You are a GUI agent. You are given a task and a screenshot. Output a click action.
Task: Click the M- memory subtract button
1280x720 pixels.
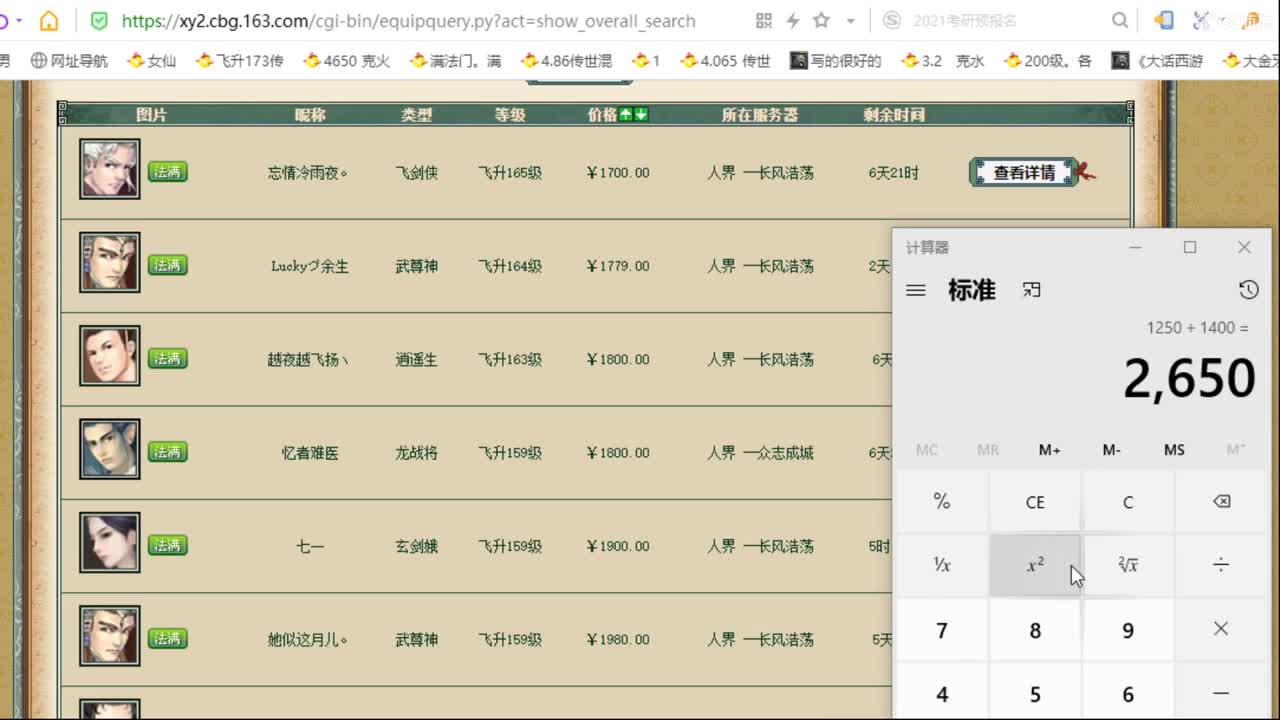click(x=1111, y=450)
